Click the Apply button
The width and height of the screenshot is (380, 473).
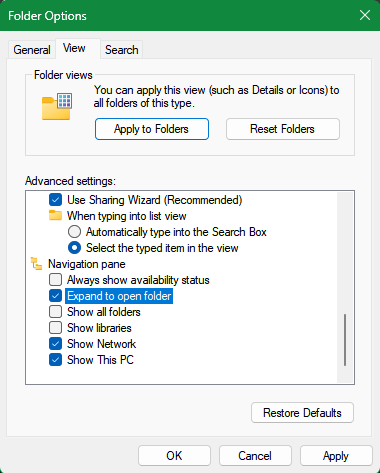(x=336, y=456)
